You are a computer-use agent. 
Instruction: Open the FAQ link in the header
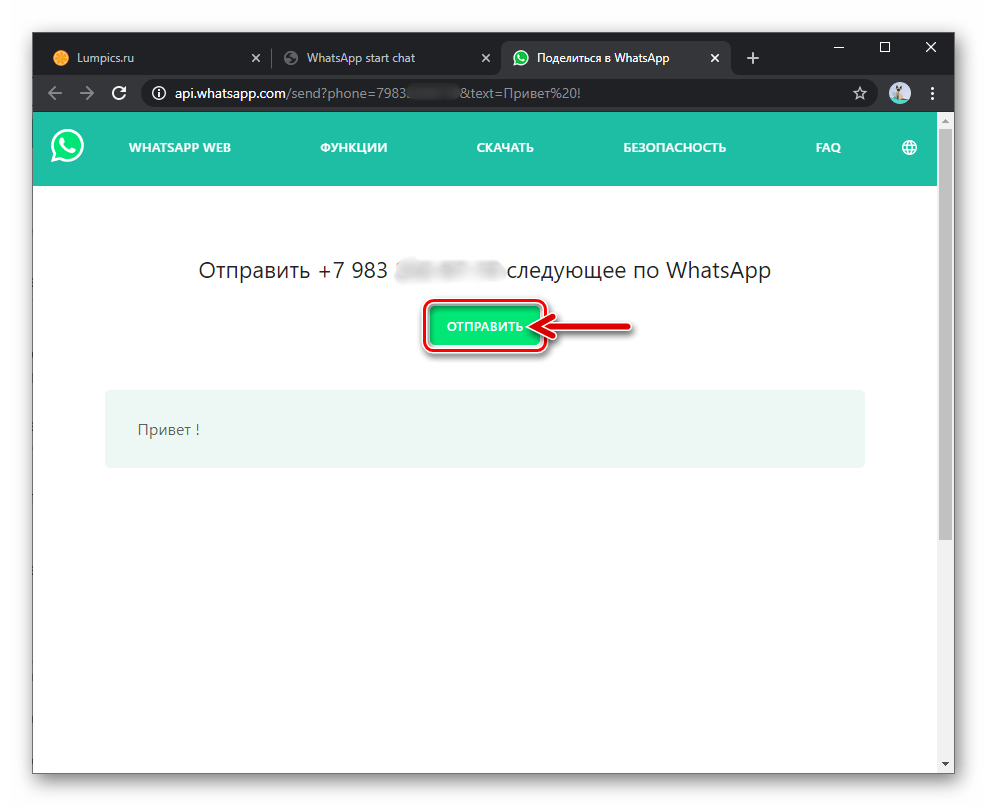pyautogui.click(x=828, y=147)
